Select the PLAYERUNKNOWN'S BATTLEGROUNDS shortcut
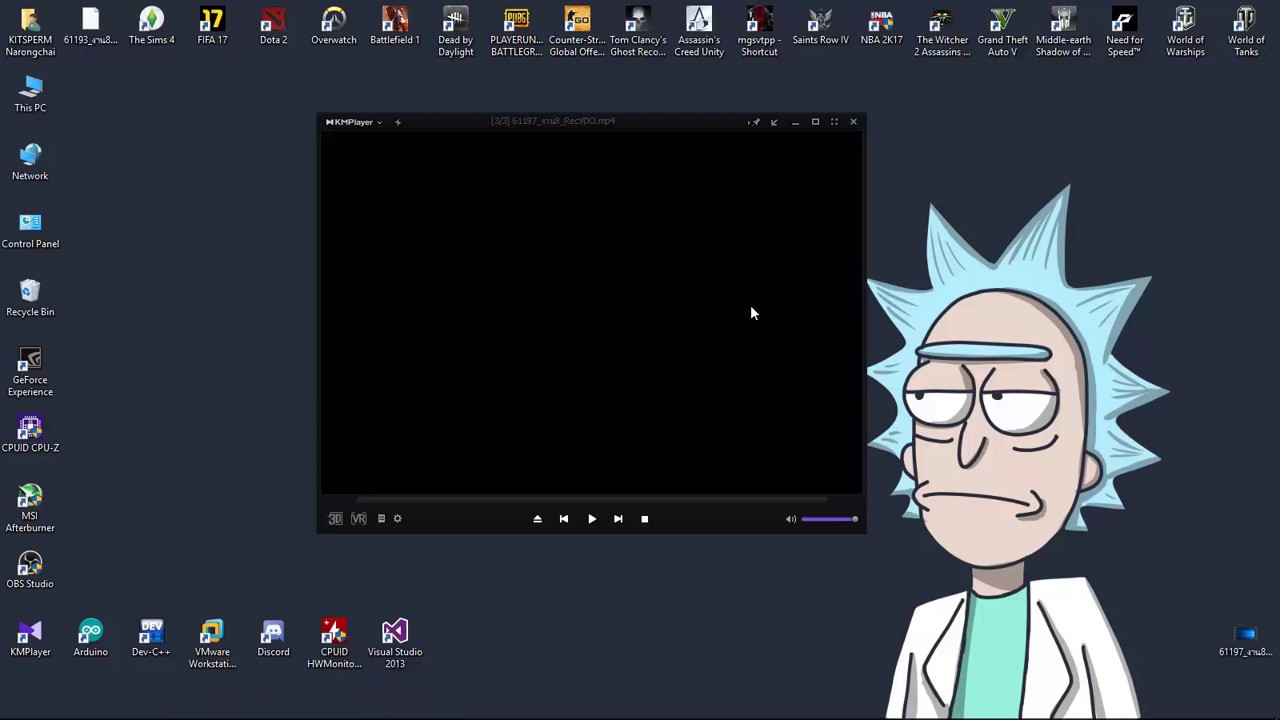This screenshot has width=1280, height=720. pyautogui.click(x=516, y=32)
